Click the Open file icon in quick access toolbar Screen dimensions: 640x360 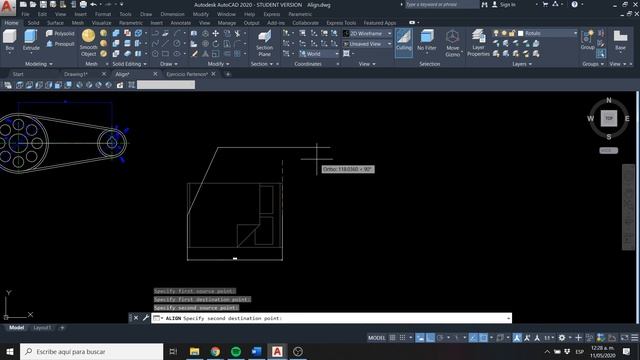(x=33, y=4)
